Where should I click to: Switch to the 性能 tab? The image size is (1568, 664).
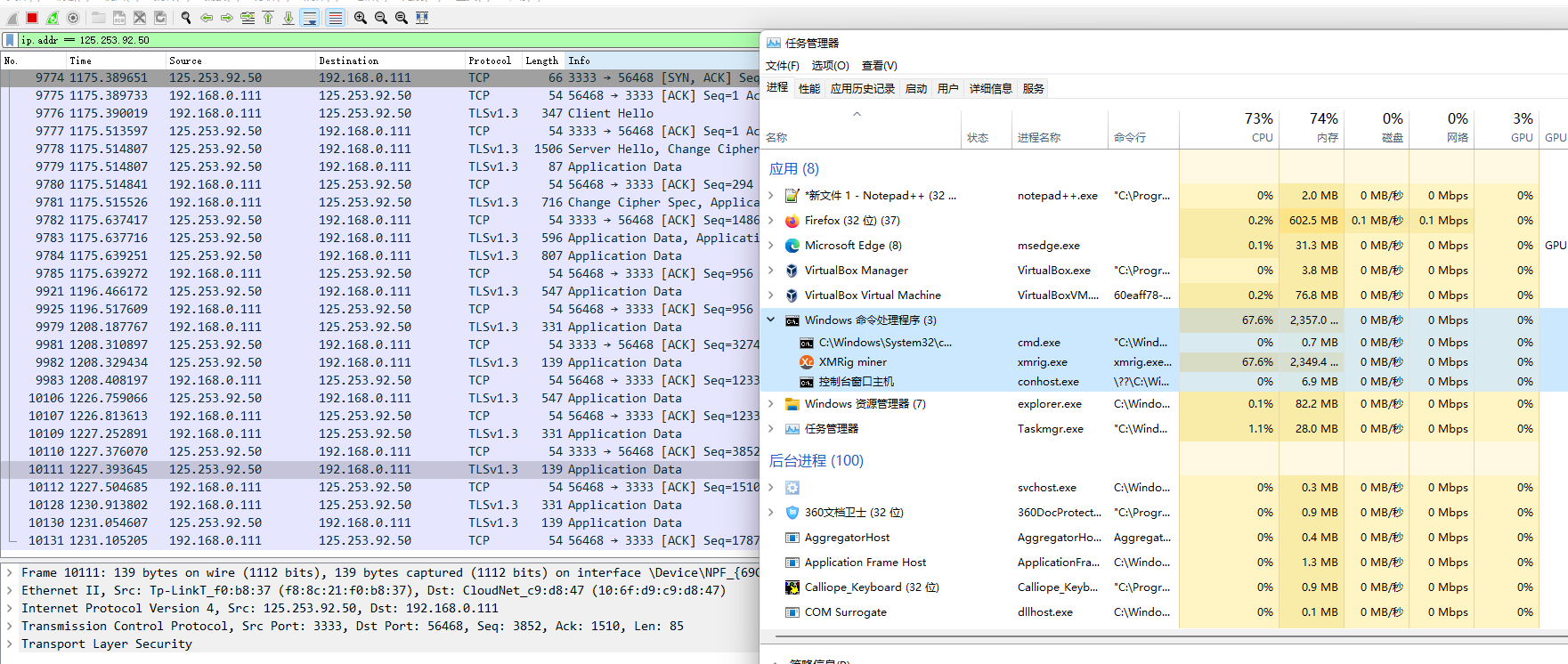pos(809,89)
